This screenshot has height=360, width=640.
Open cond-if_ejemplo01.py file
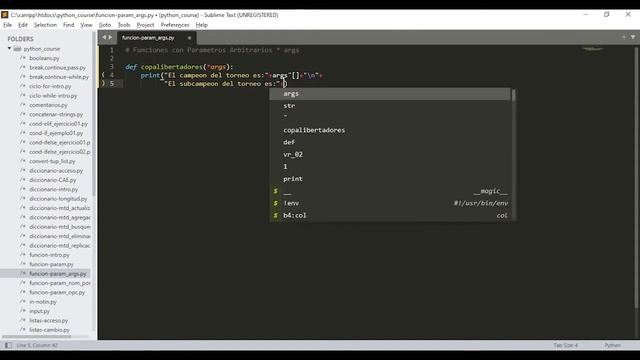coord(56,133)
